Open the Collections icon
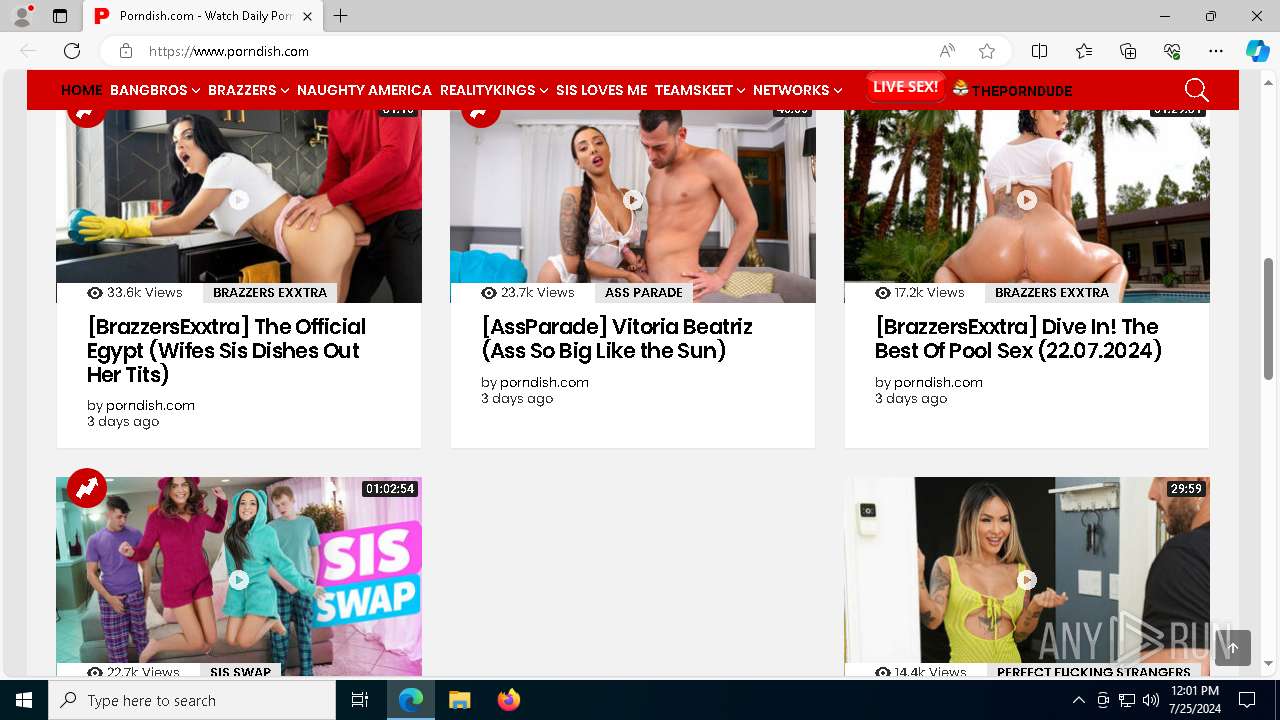 click(x=1128, y=51)
